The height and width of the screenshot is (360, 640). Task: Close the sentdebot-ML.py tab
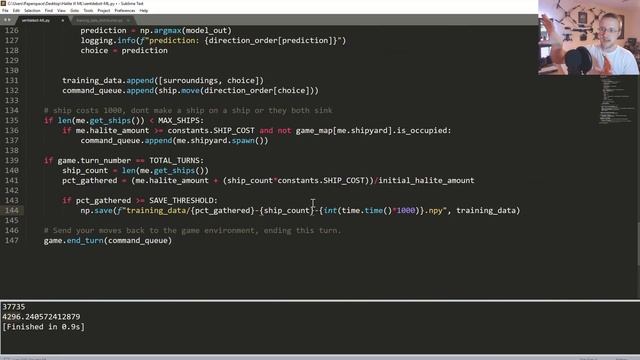tap(62, 20)
